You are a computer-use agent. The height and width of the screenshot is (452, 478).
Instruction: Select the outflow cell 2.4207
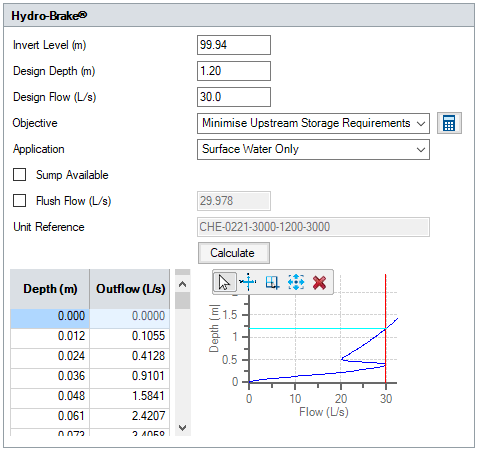point(130,418)
